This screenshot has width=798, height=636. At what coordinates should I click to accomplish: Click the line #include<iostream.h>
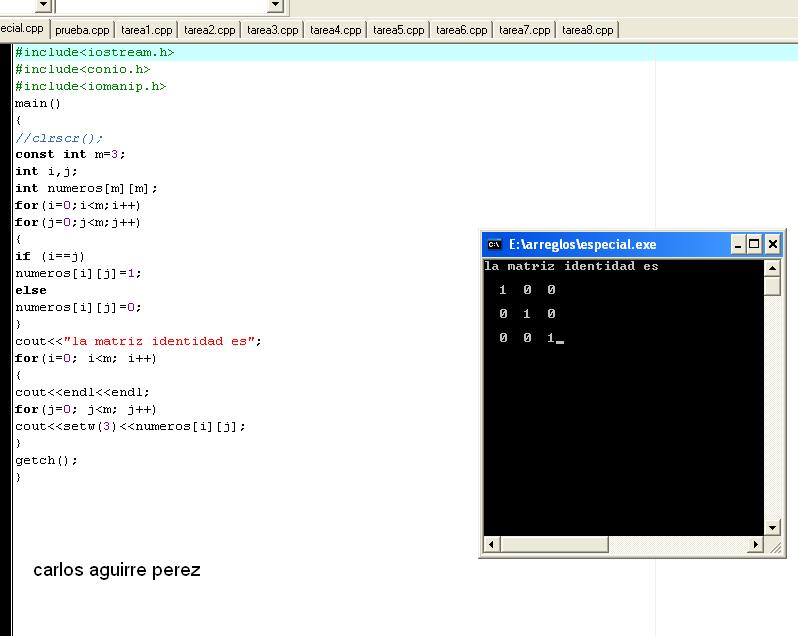[95, 52]
